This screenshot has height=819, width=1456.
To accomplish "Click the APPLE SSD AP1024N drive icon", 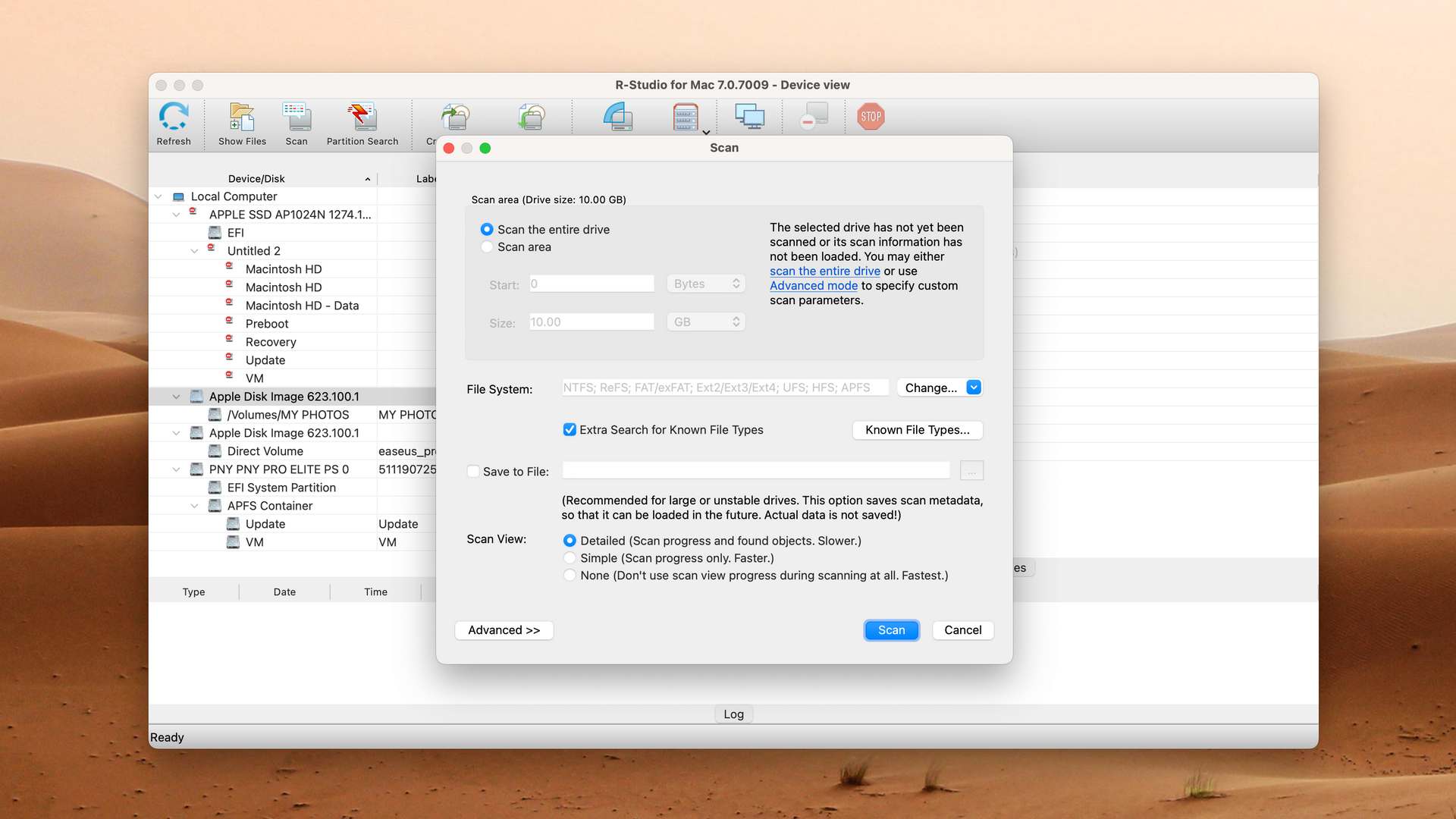I will [x=193, y=212].
